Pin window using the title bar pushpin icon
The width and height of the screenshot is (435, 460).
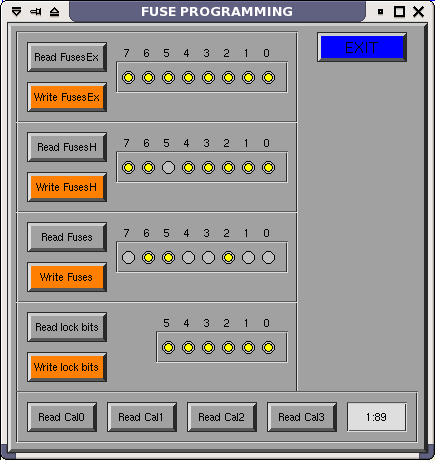36,12
